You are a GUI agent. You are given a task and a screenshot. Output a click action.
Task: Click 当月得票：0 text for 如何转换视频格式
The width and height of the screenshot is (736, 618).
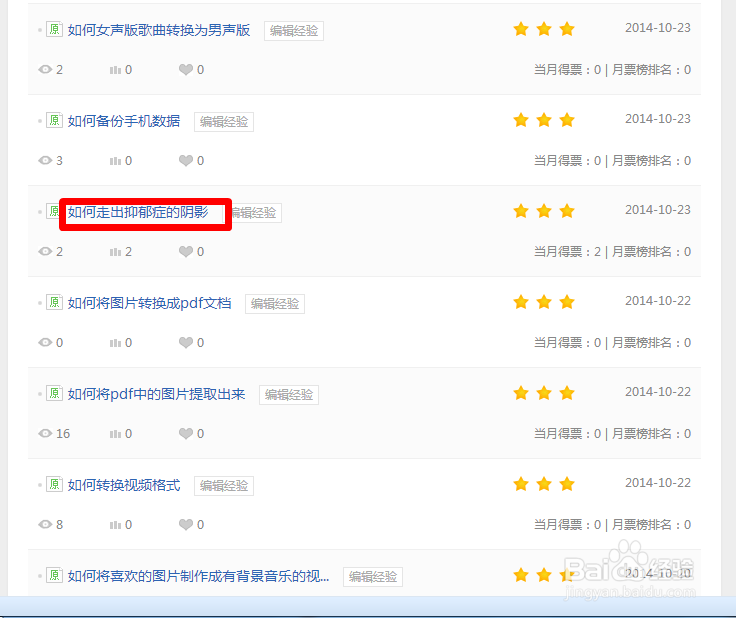tap(567, 525)
